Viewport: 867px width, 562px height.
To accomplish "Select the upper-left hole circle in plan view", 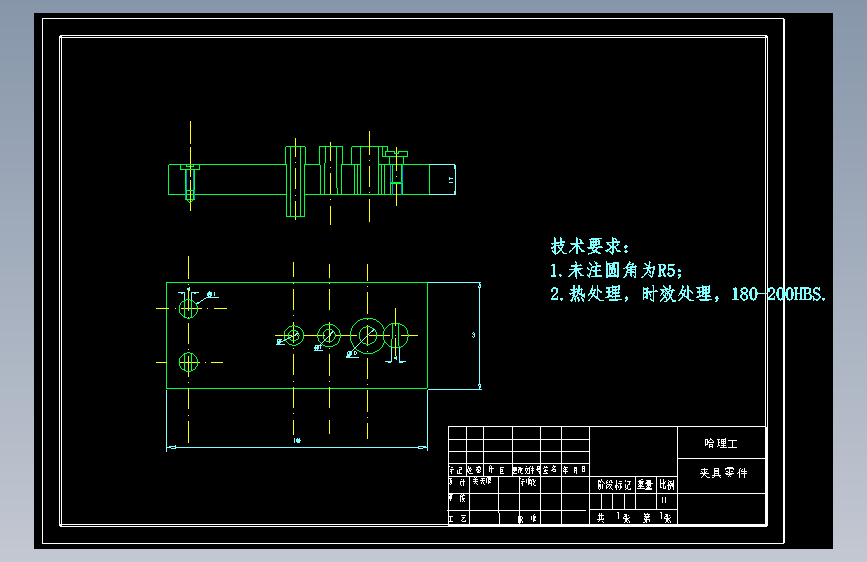I will [x=189, y=308].
